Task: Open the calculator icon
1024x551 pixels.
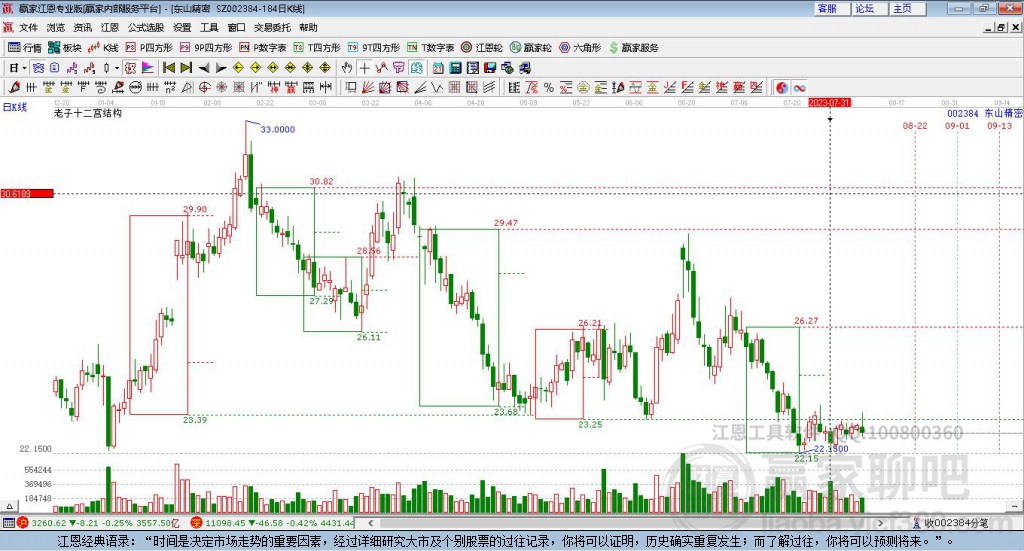Action: (455, 68)
